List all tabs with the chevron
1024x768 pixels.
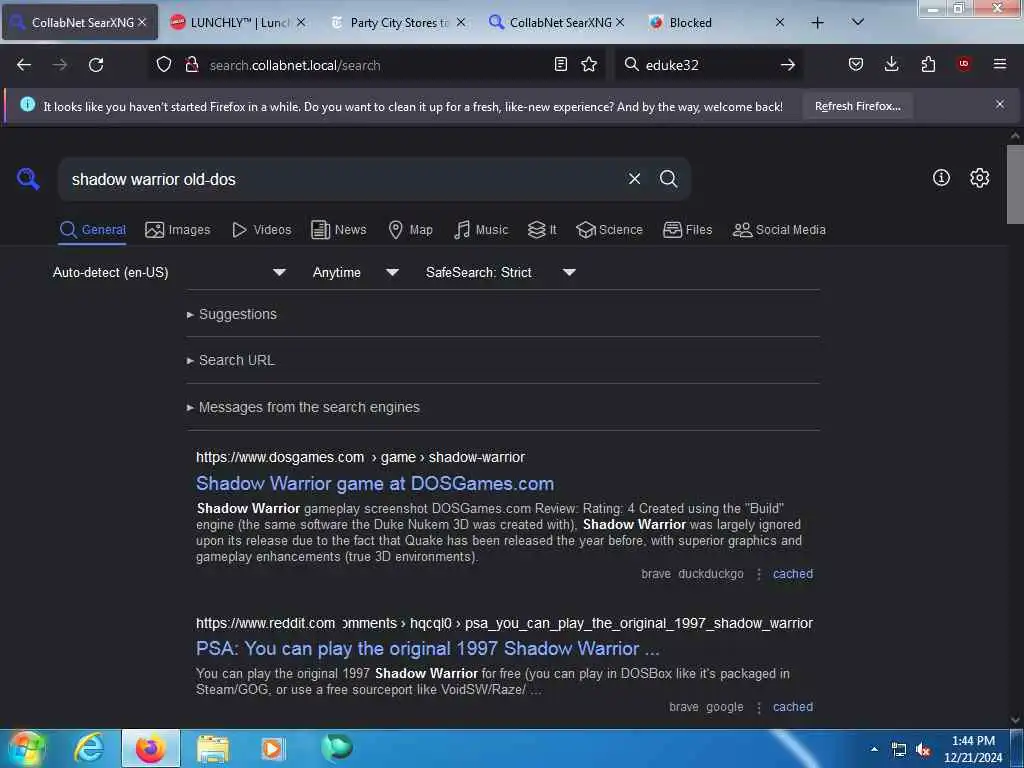click(858, 22)
